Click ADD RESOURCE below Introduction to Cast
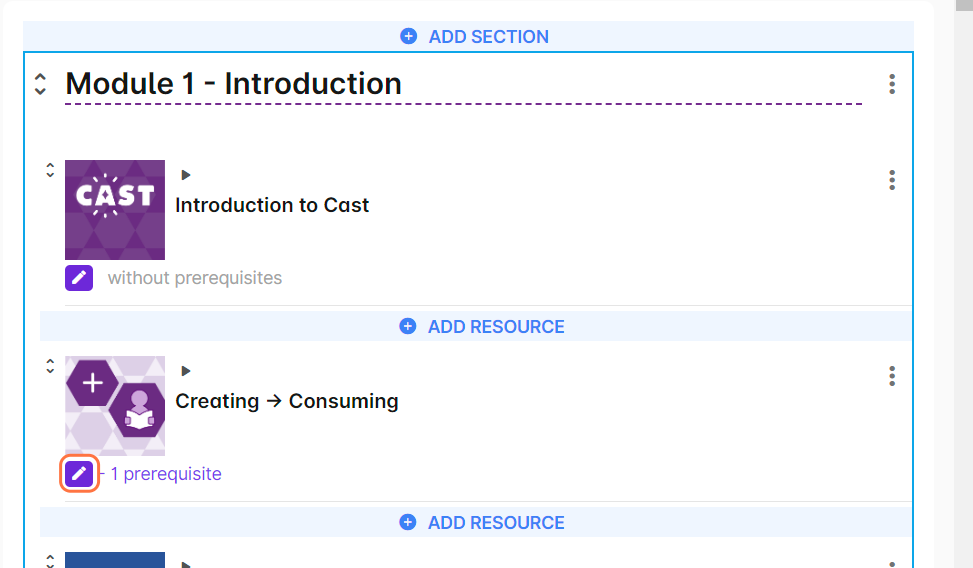 (x=496, y=326)
